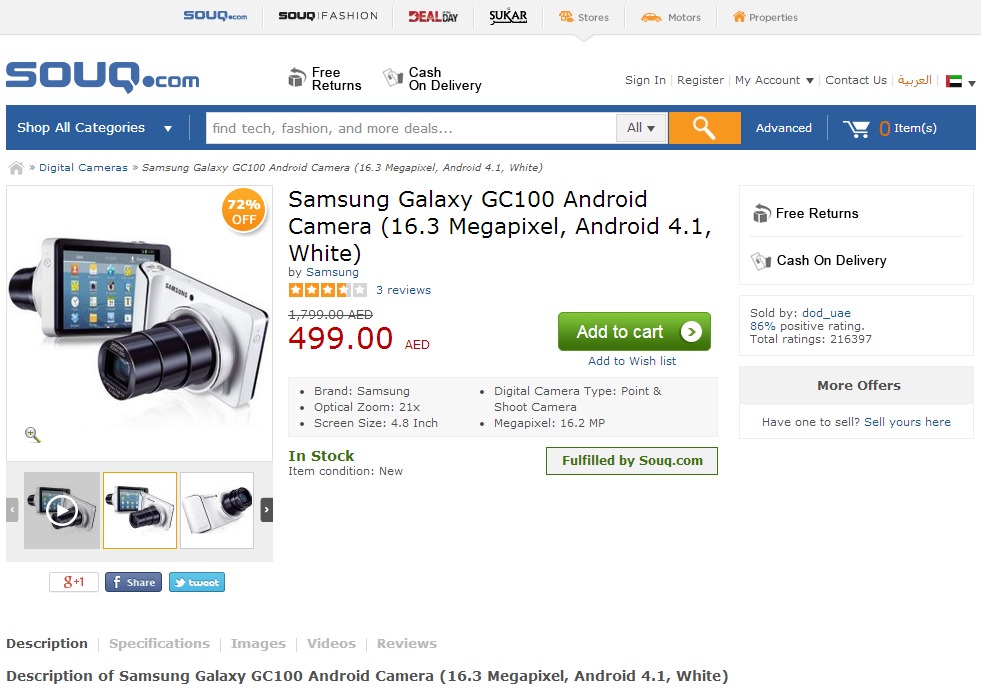Share on Google +1 button
The height and width of the screenshot is (692, 981).
coord(74,582)
